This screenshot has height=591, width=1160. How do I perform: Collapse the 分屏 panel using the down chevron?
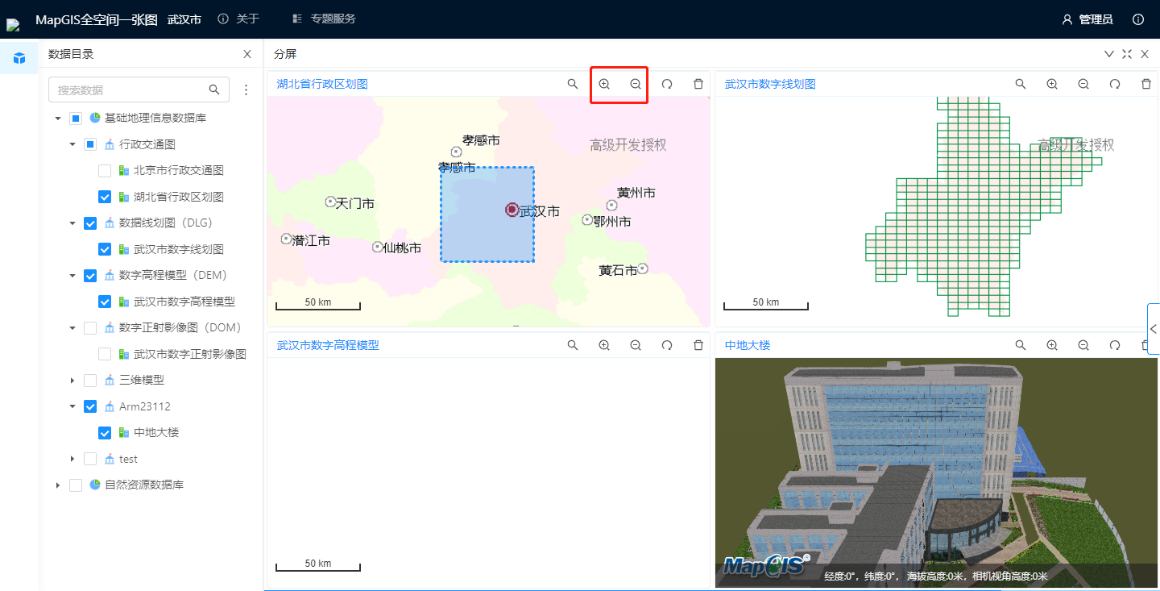click(1109, 54)
